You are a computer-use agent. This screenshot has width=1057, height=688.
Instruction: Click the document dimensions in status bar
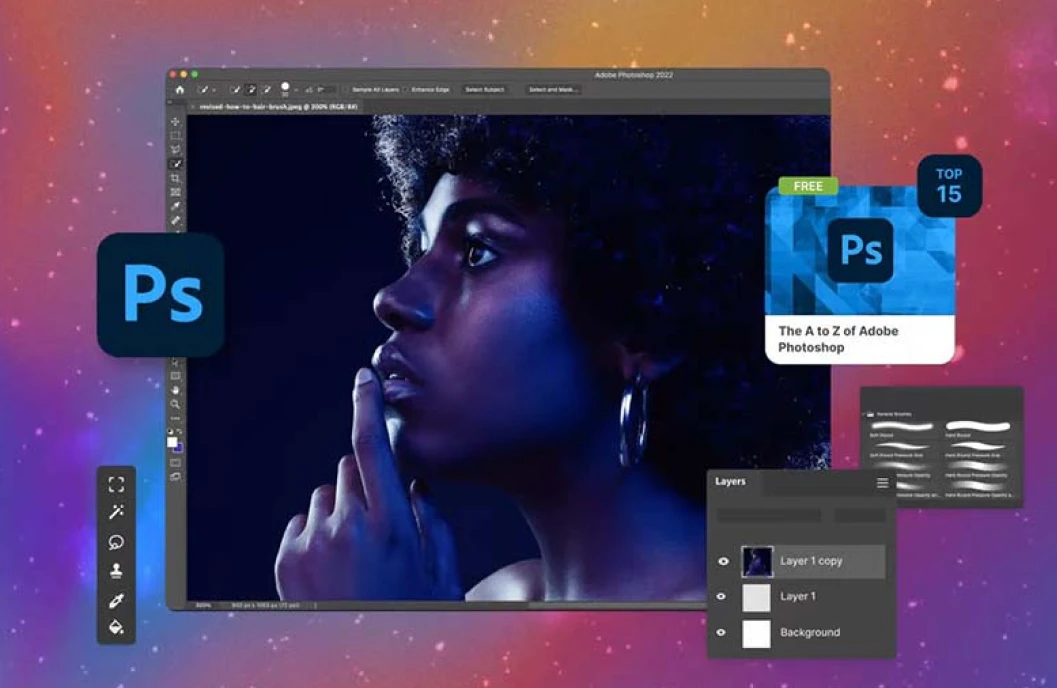click(266, 605)
